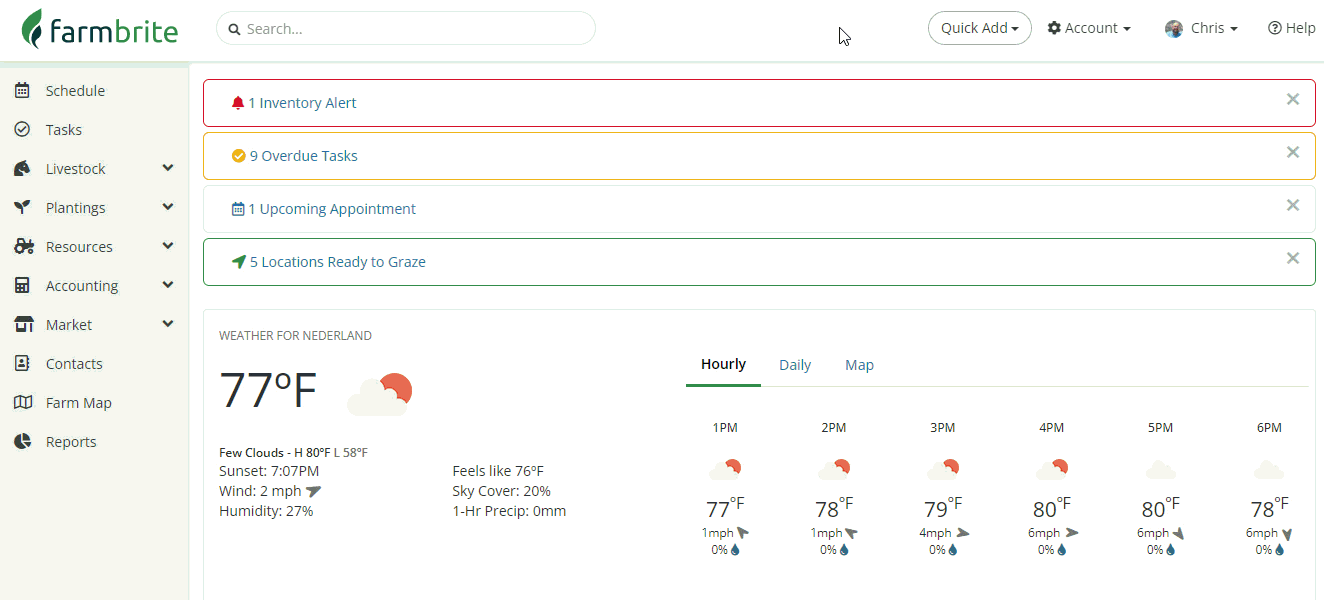The height and width of the screenshot is (600, 1324).
Task: Click the Plantings sprout icon
Action: pyautogui.click(x=22, y=208)
